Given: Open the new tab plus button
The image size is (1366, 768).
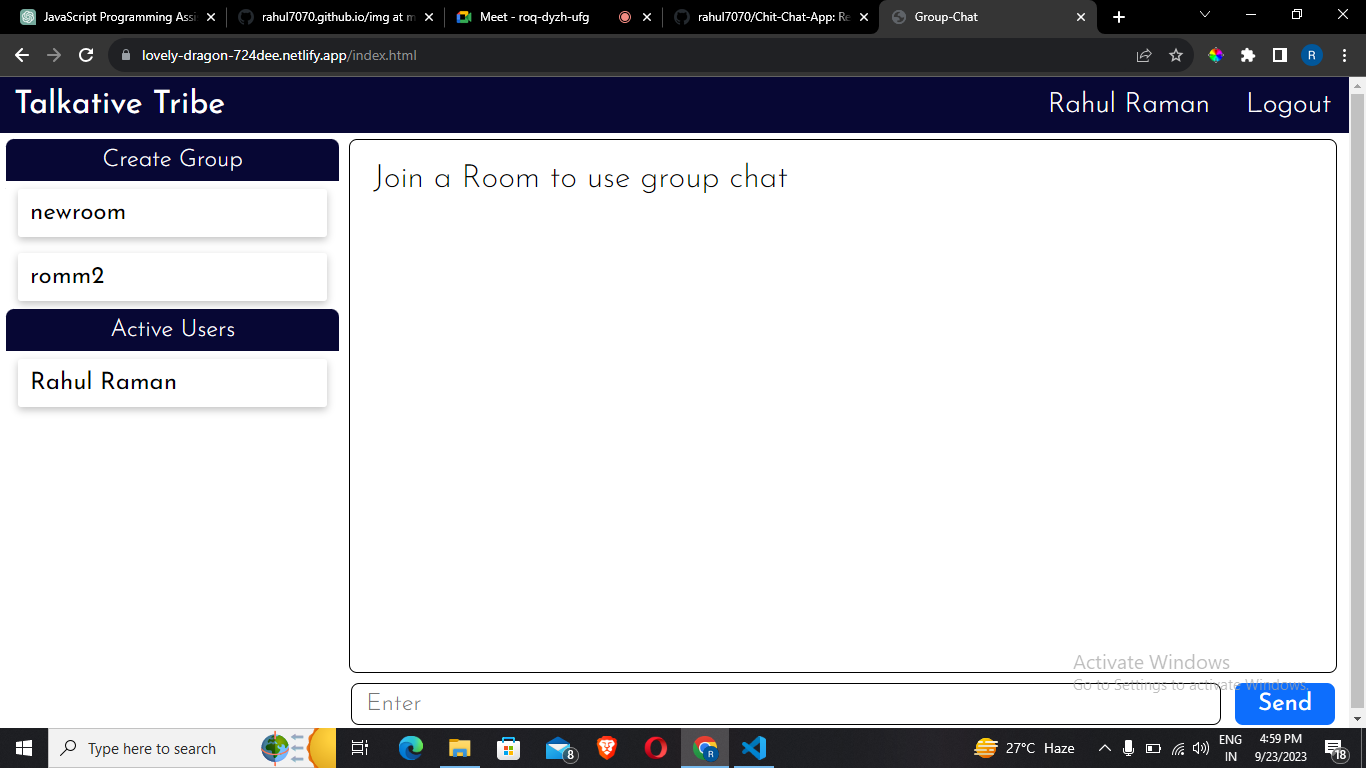Looking at the screenshot, I should pyautogui.click(x=1119, y=17).
